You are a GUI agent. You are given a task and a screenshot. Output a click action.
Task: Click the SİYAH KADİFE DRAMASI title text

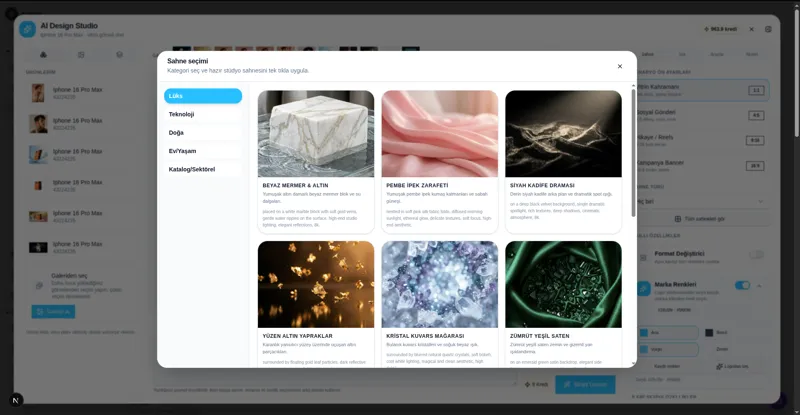pyautogui.click(x=542, y=186)
